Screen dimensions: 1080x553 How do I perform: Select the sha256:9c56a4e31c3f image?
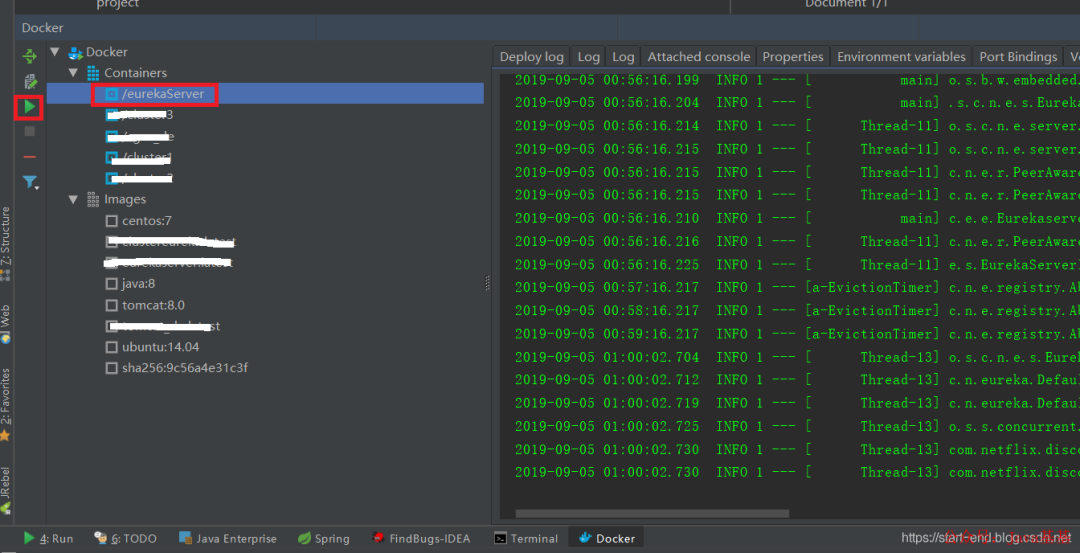[185, 368]
